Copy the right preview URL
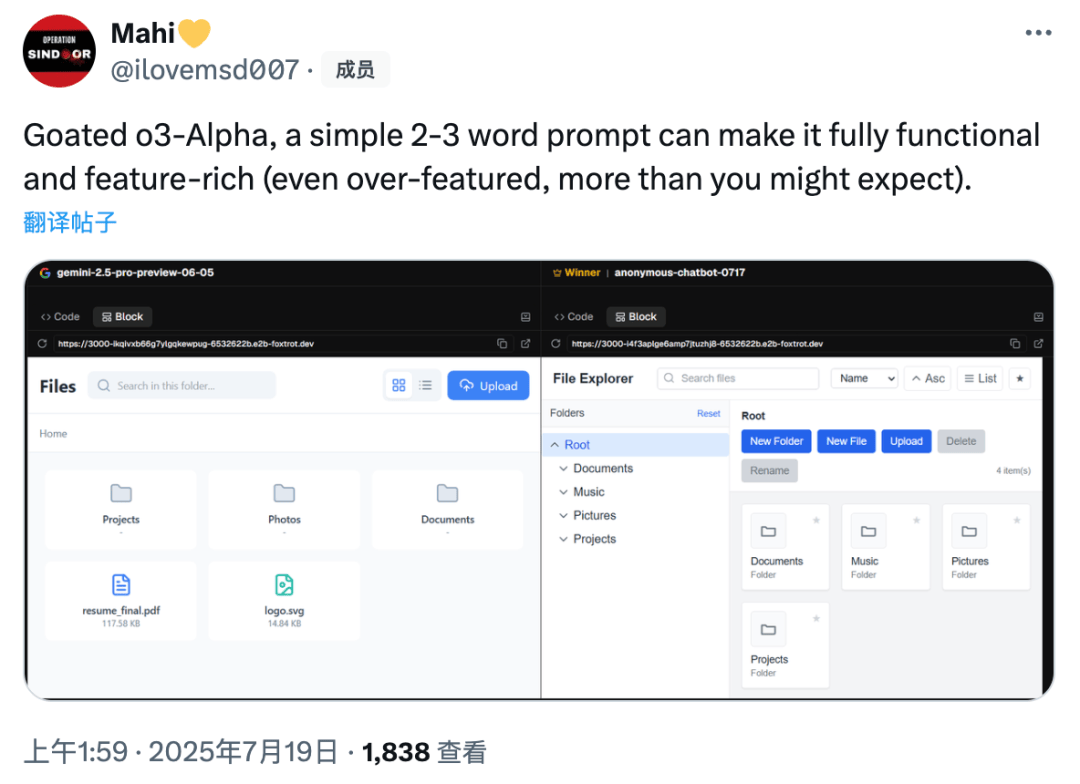The image size is (1080, 784). pyautogui.click(x=1015, y=343)
